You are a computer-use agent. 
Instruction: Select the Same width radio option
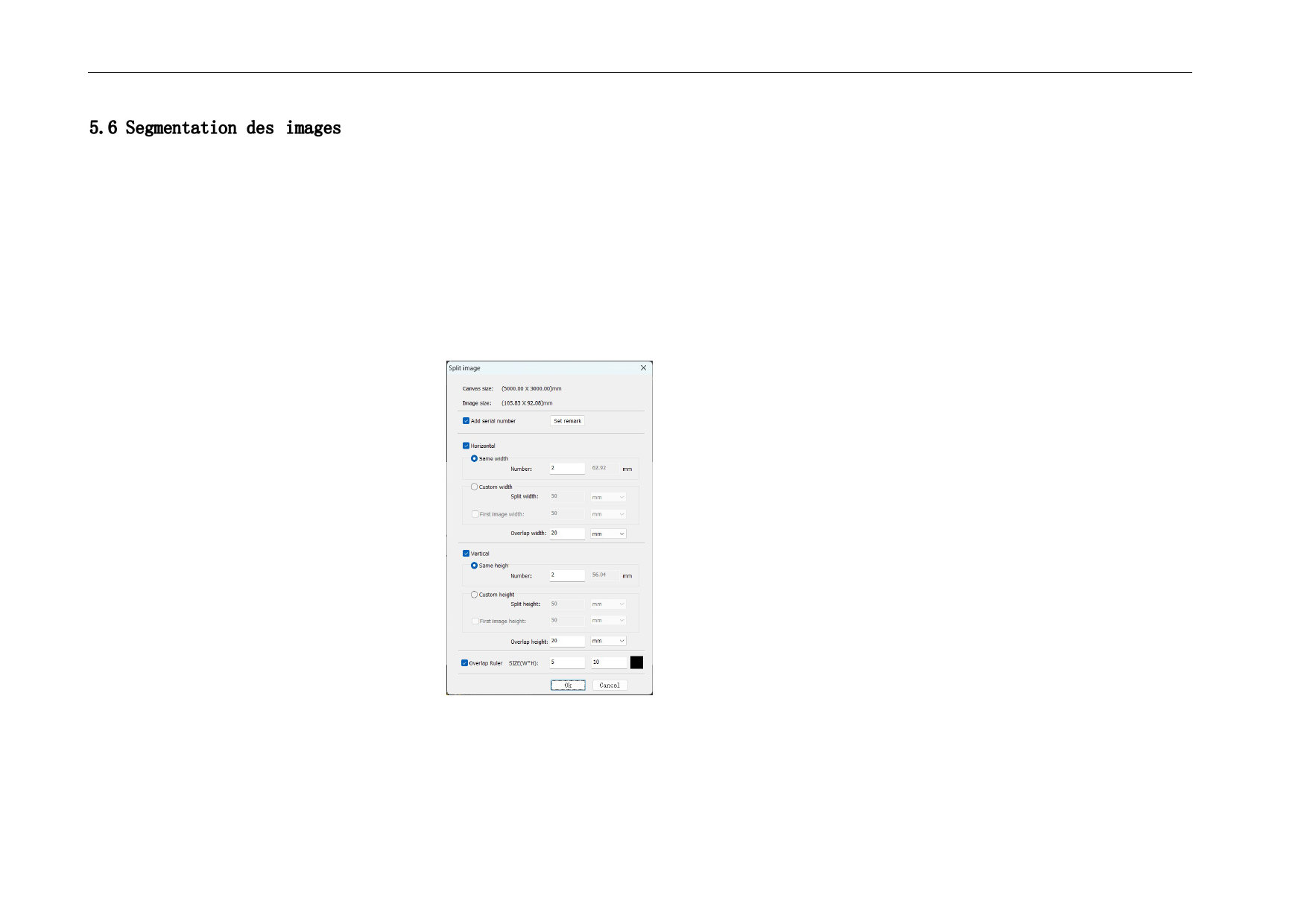tap(475, 459)
